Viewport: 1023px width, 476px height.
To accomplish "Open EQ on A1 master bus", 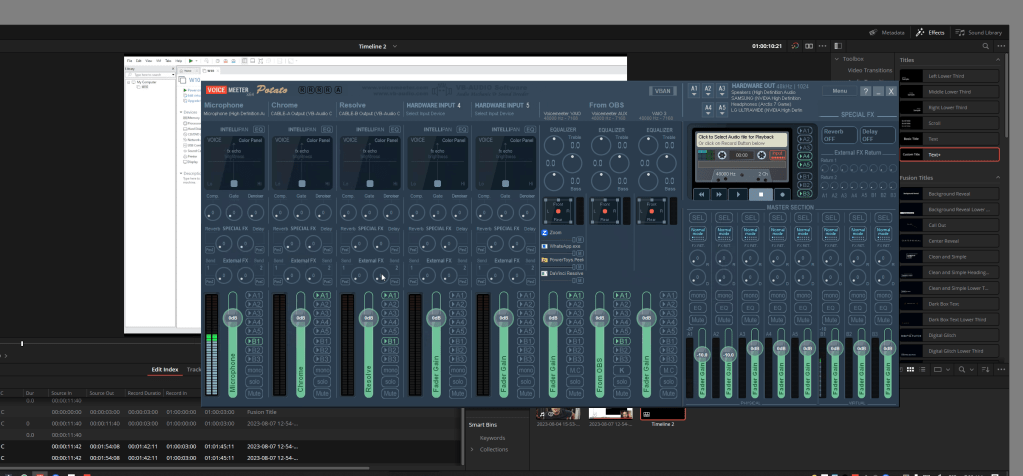I will (698, 308).
